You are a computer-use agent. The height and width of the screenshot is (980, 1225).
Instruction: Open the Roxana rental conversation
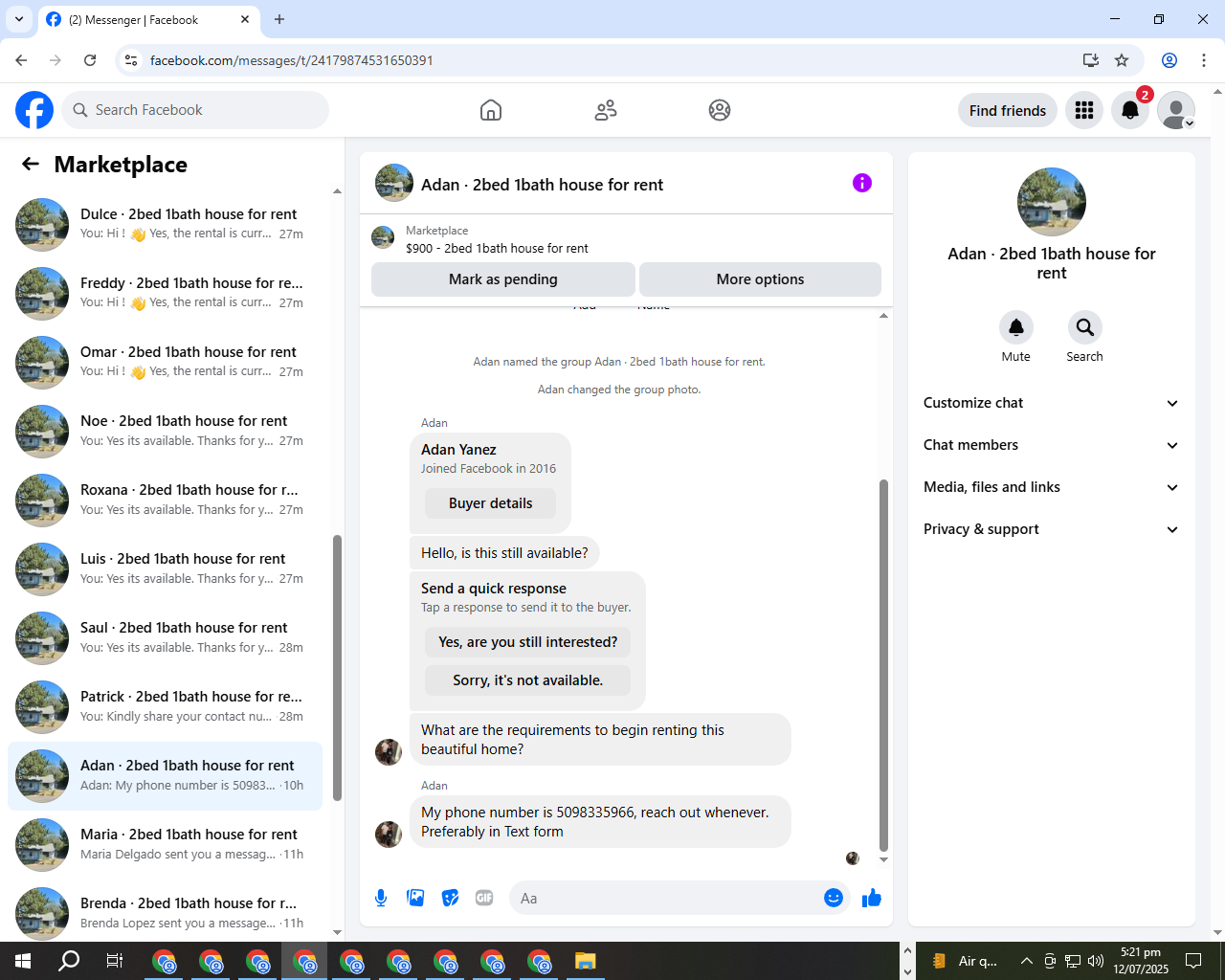click(x=165, y=500)
